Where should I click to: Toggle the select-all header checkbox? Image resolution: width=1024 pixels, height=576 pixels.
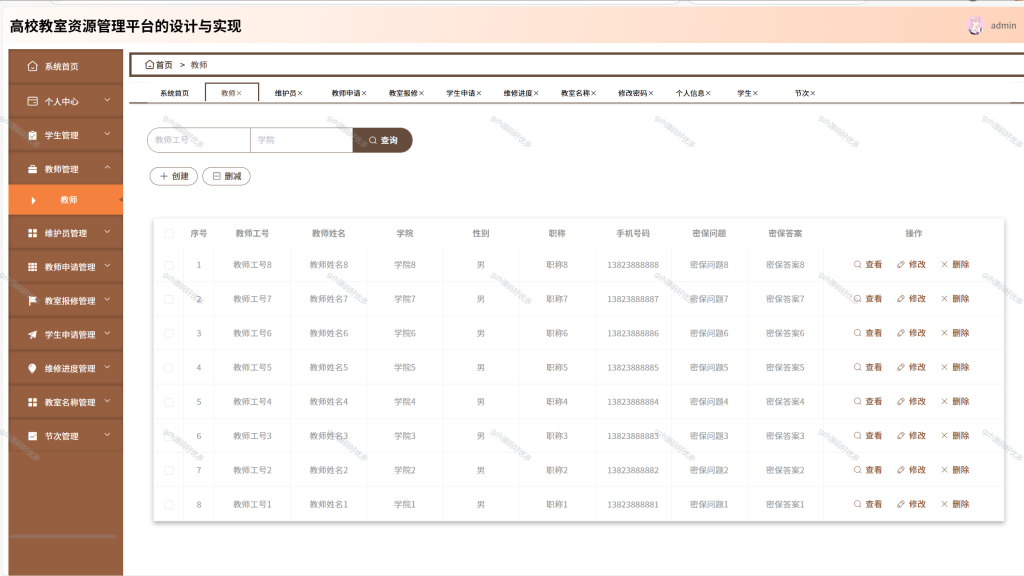click(x=168, y=233)
